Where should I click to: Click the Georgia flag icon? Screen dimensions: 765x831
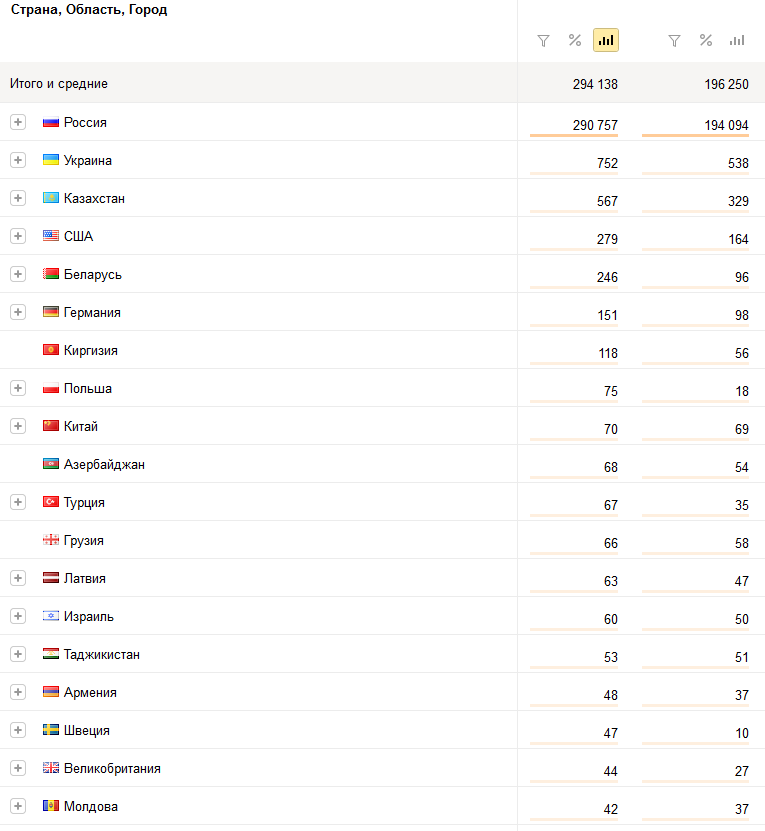(51, 540)
